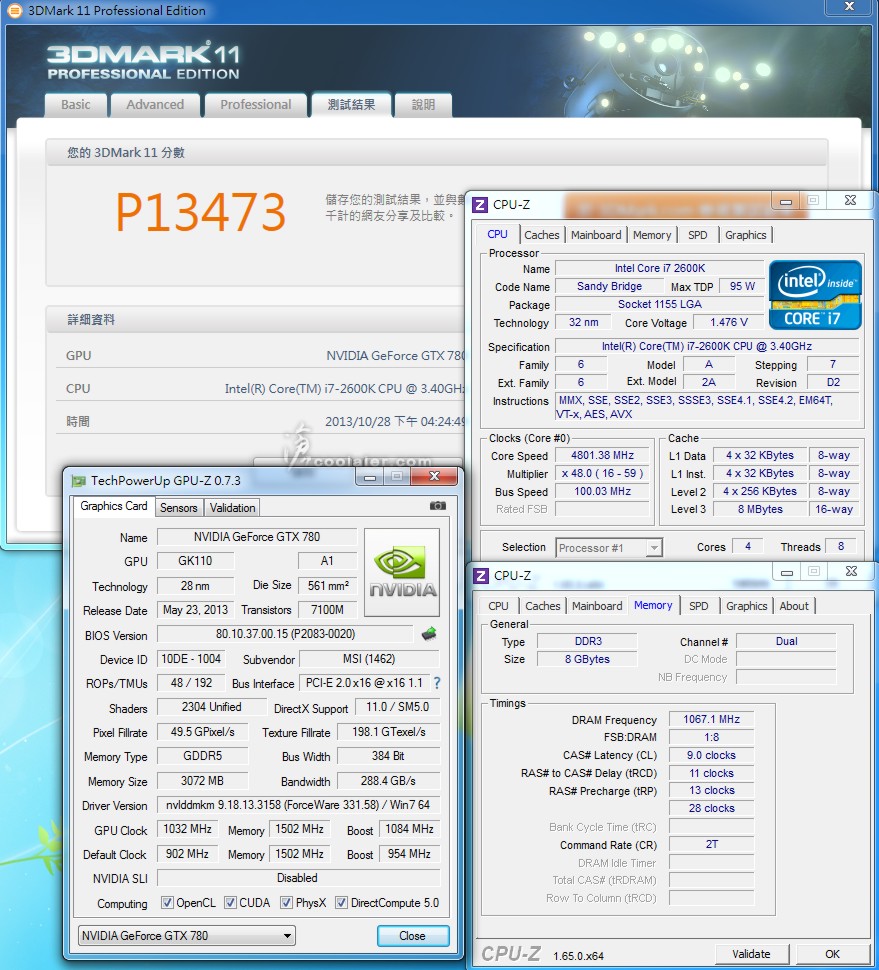The height and width of the screenshot is (970, 879).
Task: Click the BIOS Version field 80.10.37.00.15
Action: (285, 634)
